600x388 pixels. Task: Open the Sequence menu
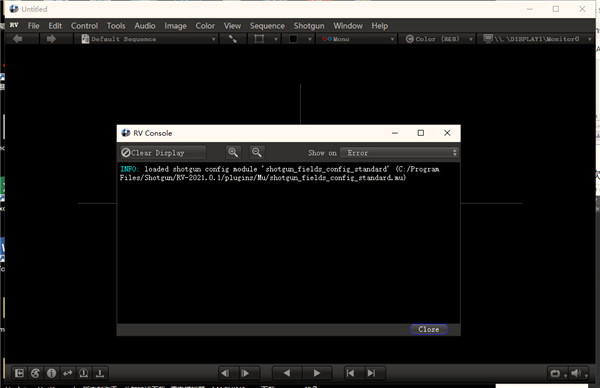click(267, 26)
